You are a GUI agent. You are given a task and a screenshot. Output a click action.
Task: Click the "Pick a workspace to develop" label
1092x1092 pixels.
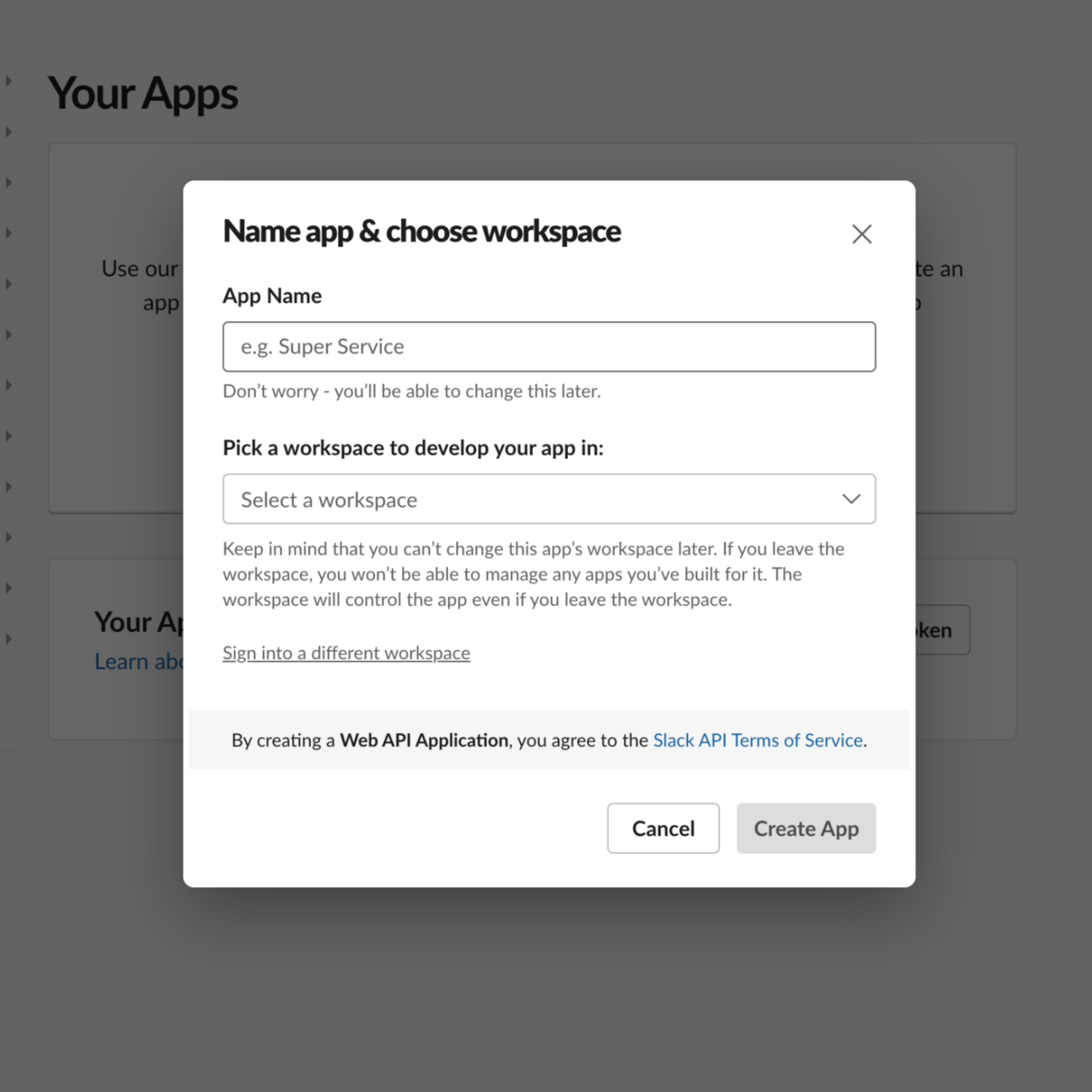[x=413, y=448]
